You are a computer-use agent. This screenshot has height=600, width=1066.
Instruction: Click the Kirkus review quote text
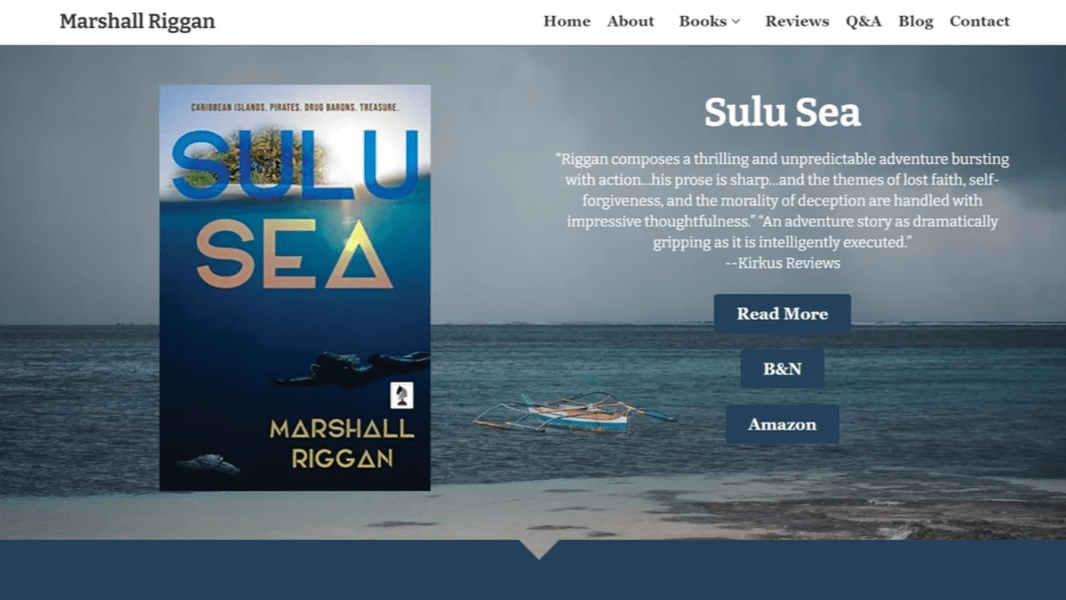[782, 200]
